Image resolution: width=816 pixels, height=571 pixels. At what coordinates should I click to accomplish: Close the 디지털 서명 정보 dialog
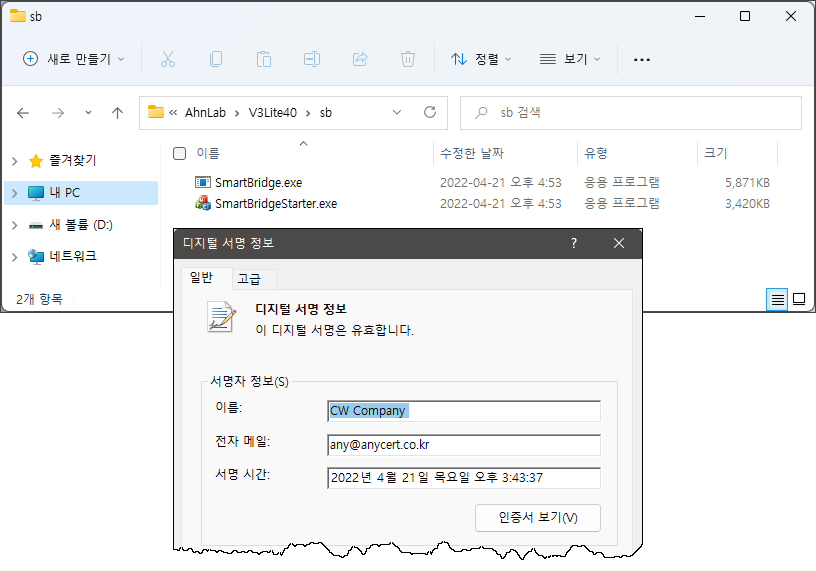click(x=619, y=243)
